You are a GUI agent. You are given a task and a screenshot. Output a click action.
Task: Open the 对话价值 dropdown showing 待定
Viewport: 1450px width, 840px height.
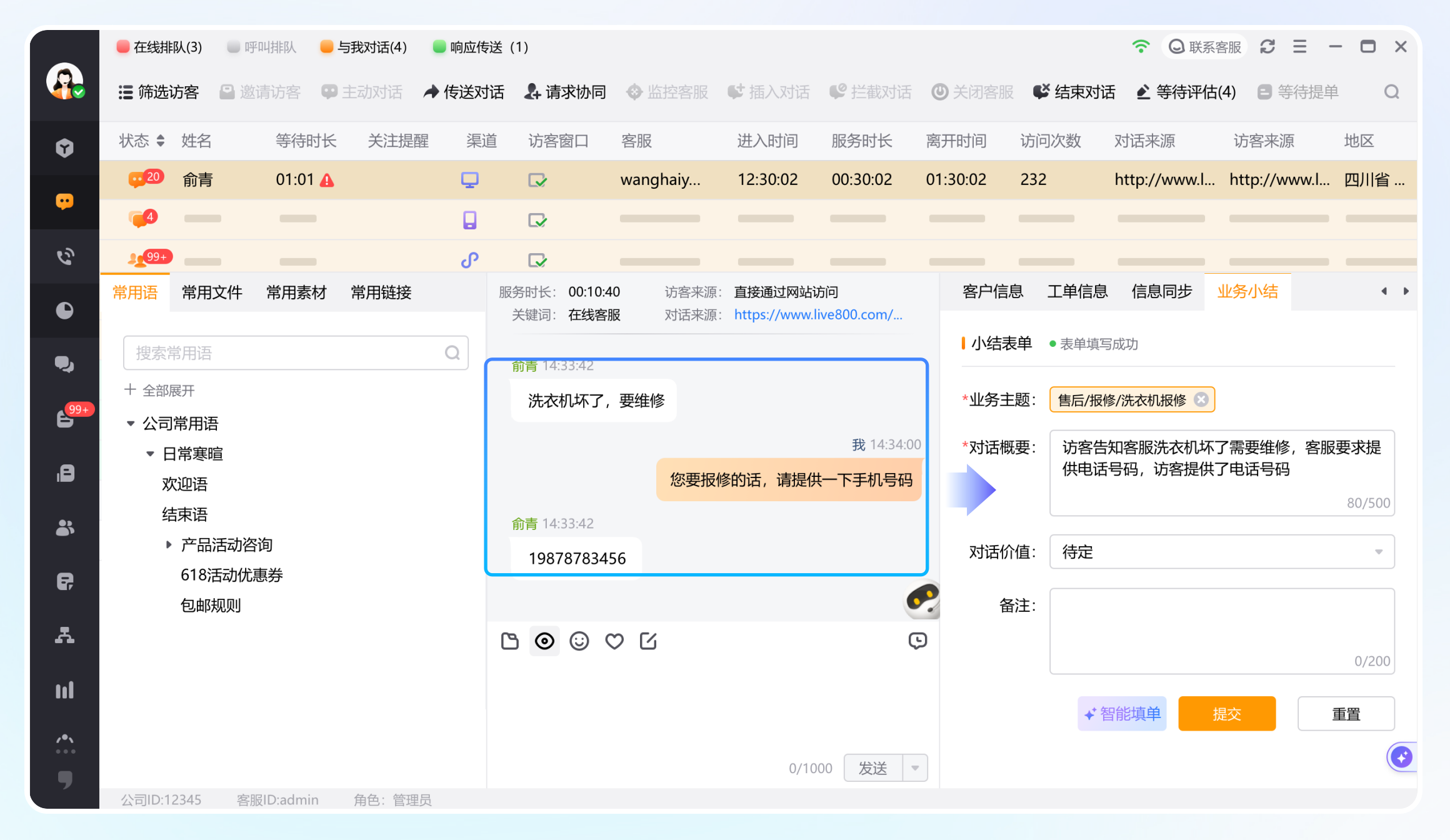(1221, 552)
